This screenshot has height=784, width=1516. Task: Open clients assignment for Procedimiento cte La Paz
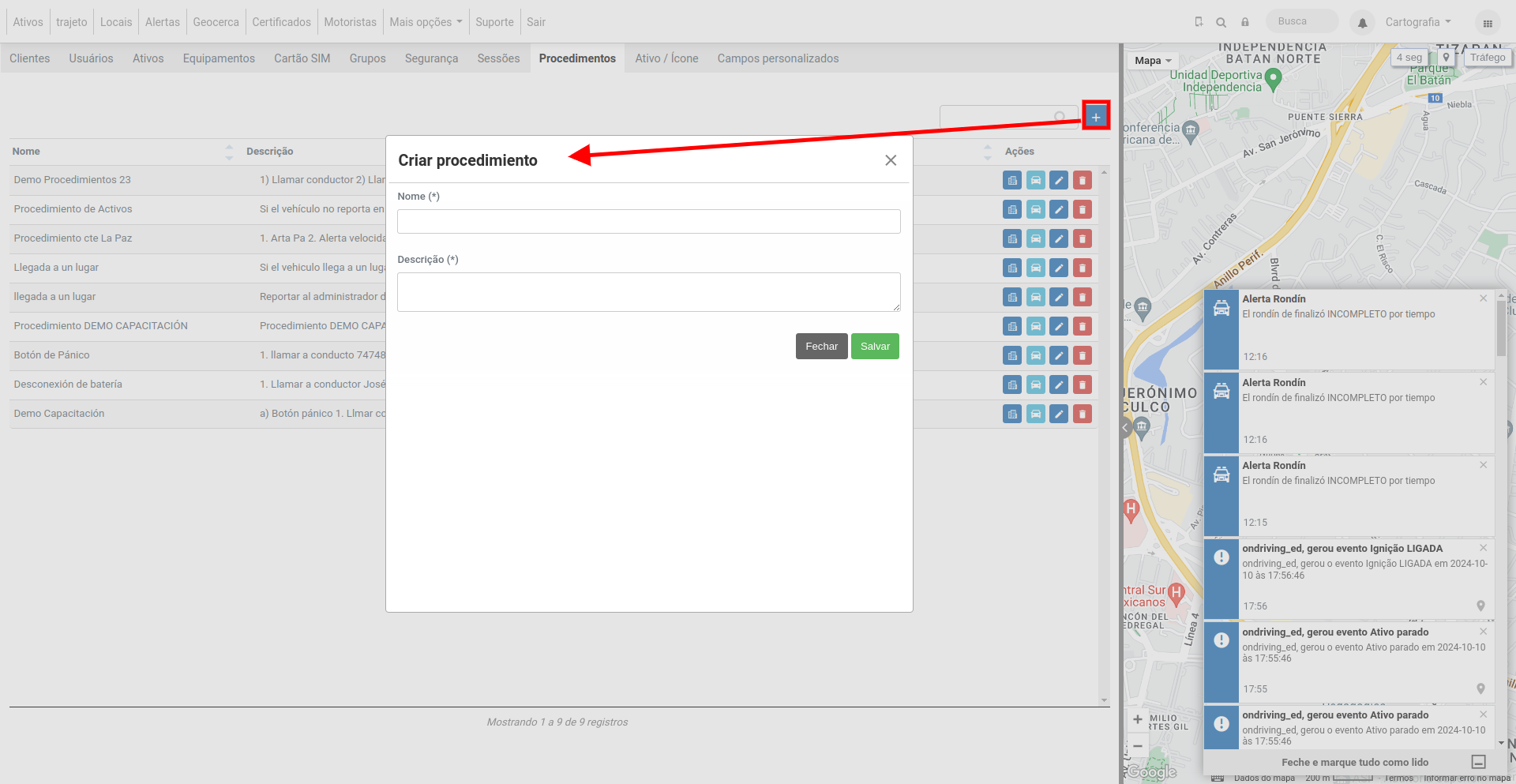point(1012,238)
